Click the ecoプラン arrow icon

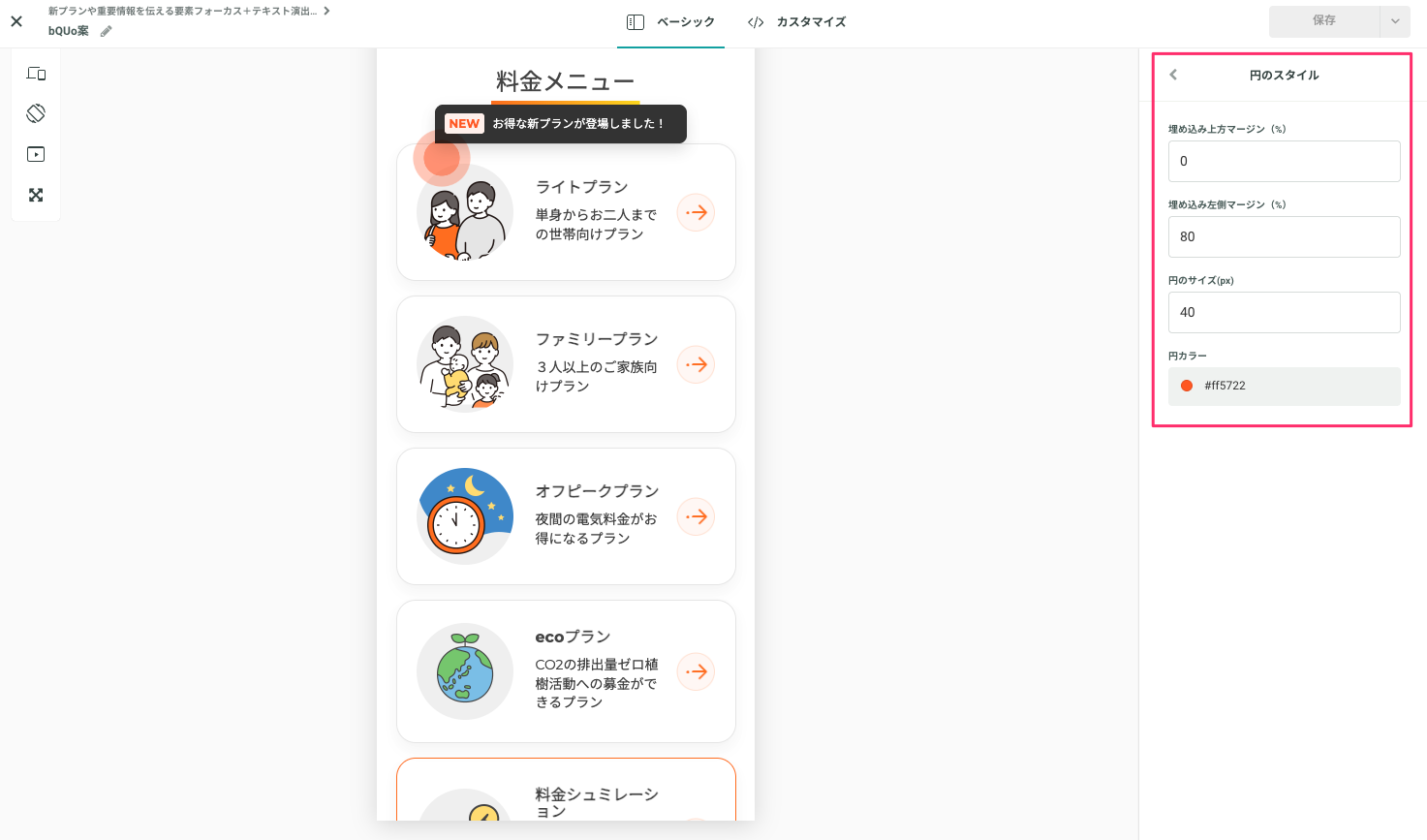coord(696,671)
